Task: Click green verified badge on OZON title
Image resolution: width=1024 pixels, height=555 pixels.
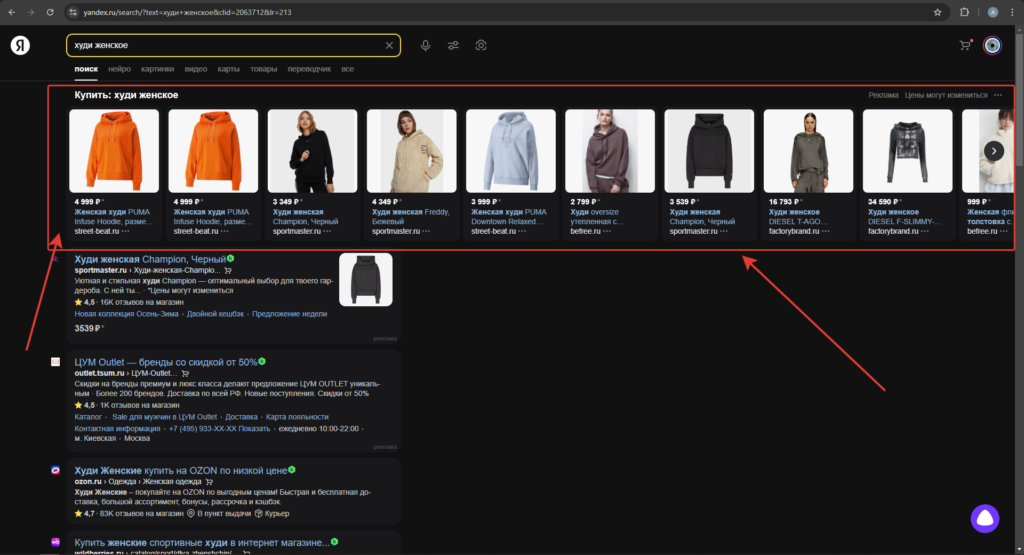Action: coord(292,469)
